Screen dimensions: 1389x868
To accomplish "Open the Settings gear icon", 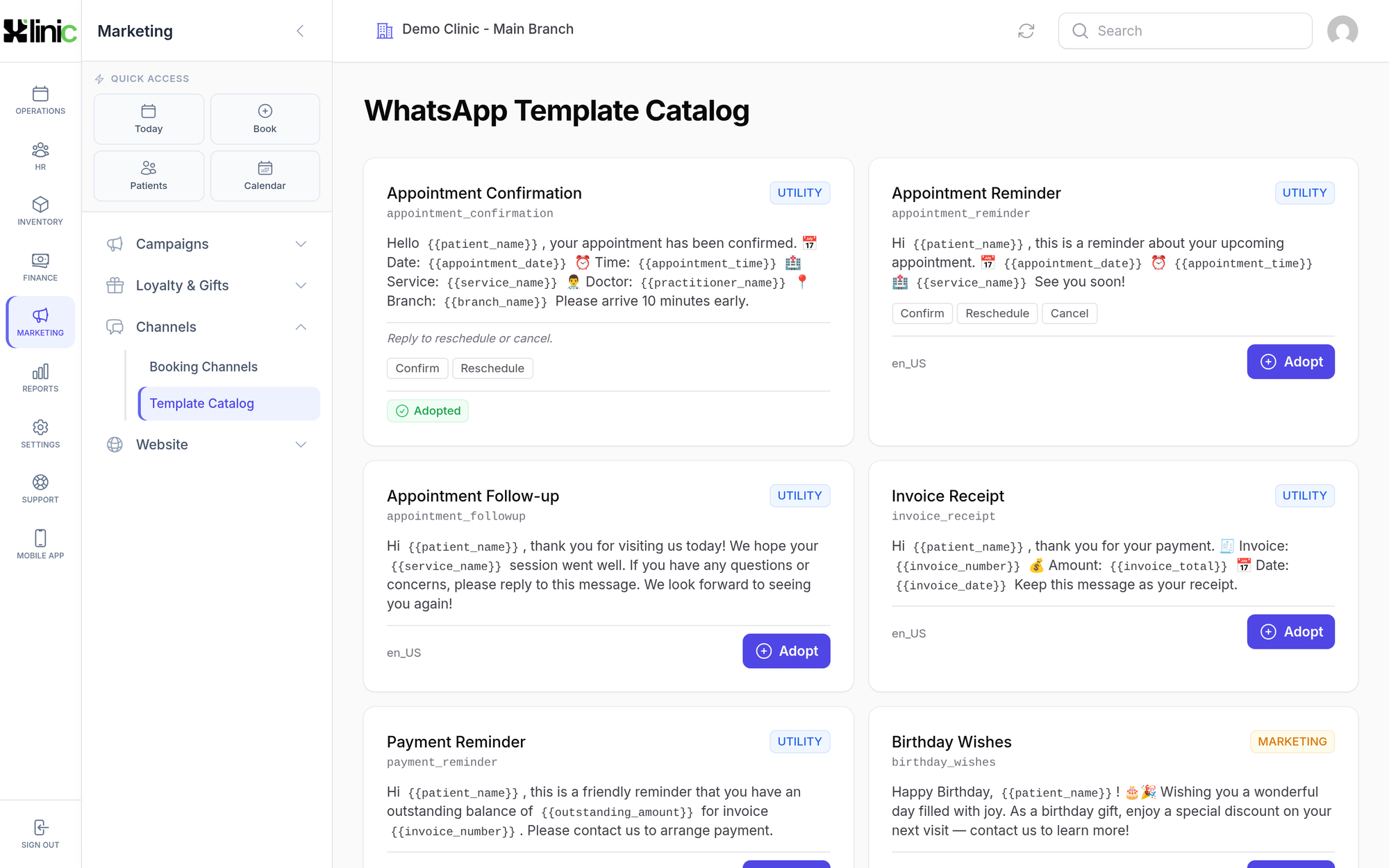I will (40, 427).
